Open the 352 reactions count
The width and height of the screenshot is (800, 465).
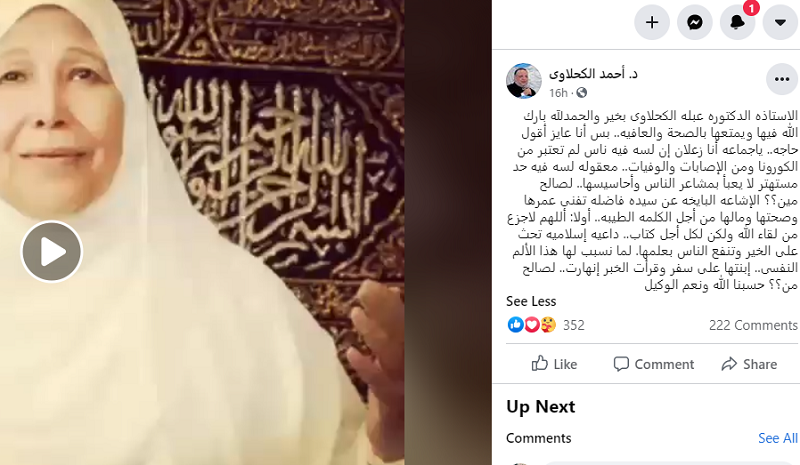point(573,325)
